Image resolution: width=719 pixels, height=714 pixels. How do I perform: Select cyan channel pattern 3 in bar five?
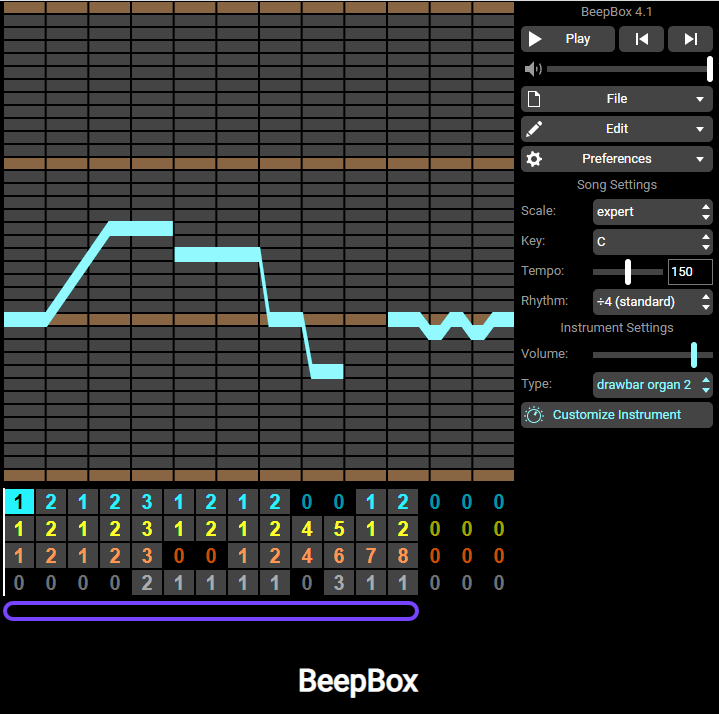point(147,501)
